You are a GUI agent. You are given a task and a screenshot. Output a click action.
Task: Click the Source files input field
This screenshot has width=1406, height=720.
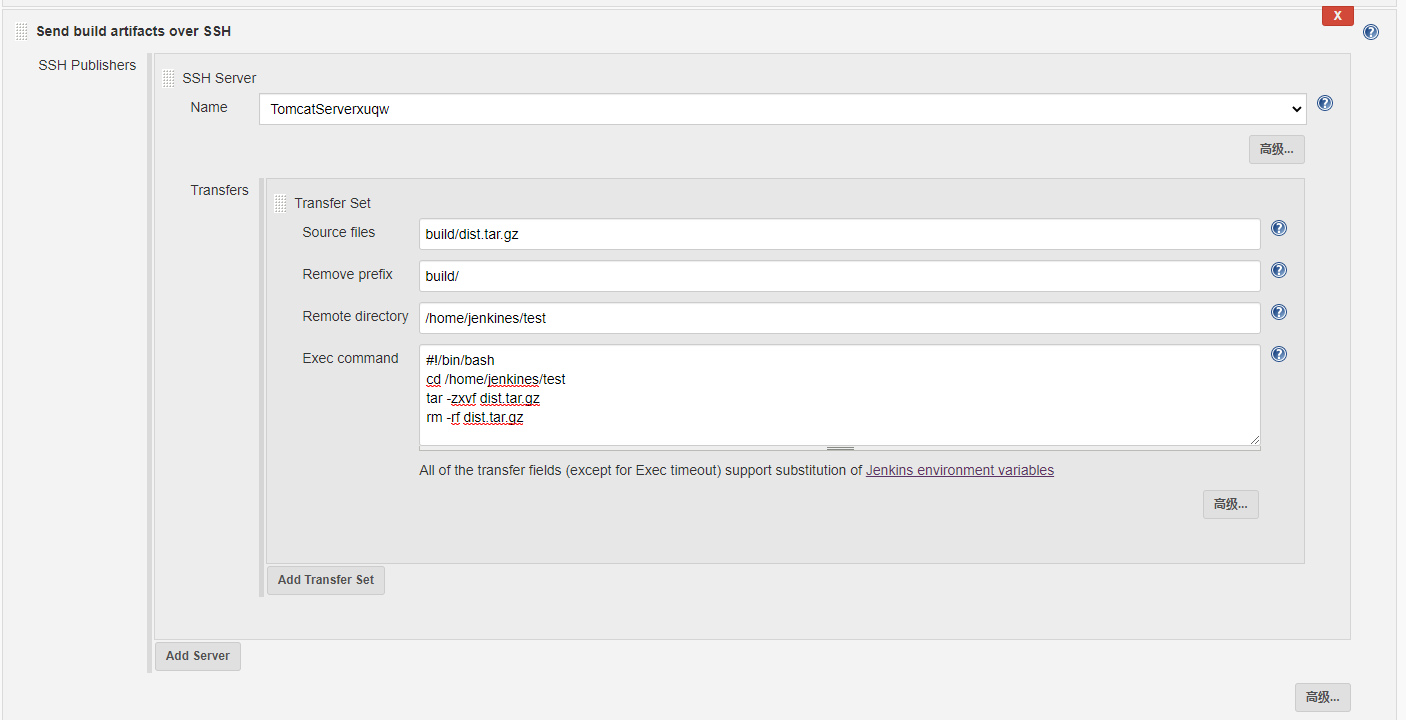(839, 234)
